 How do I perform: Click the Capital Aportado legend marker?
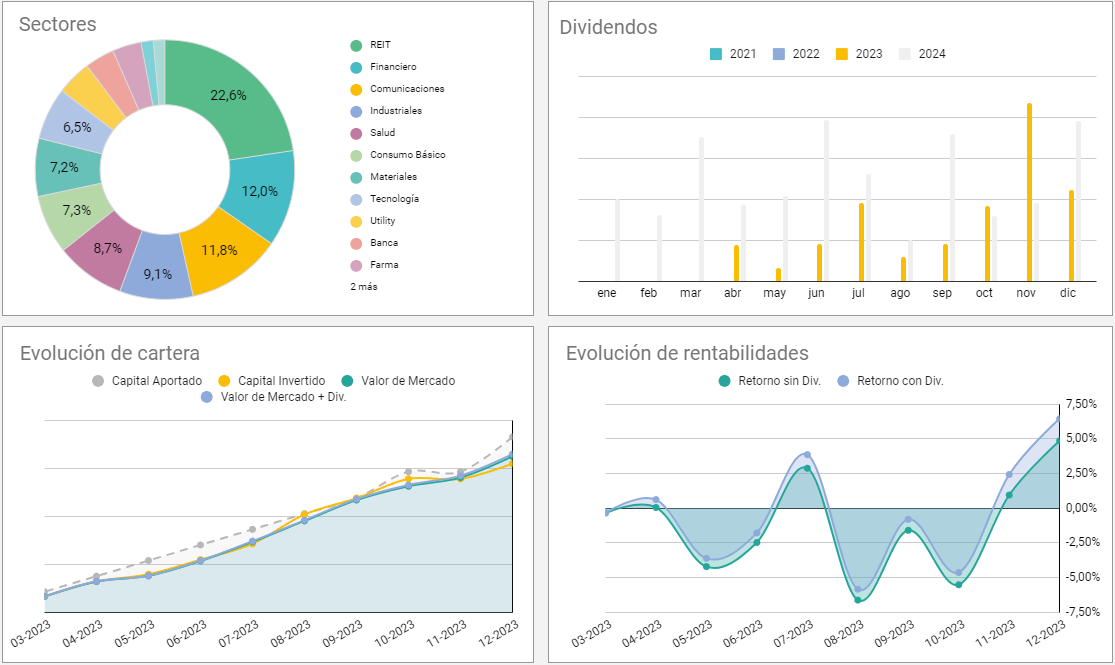[x=97, y=381]
